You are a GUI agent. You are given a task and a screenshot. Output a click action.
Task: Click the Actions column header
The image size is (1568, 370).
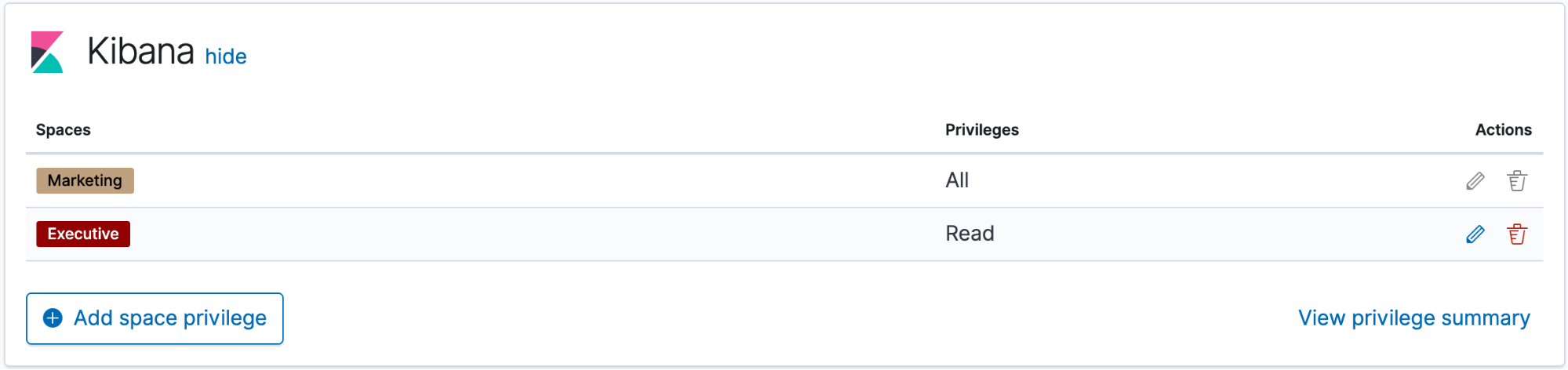1503,130
